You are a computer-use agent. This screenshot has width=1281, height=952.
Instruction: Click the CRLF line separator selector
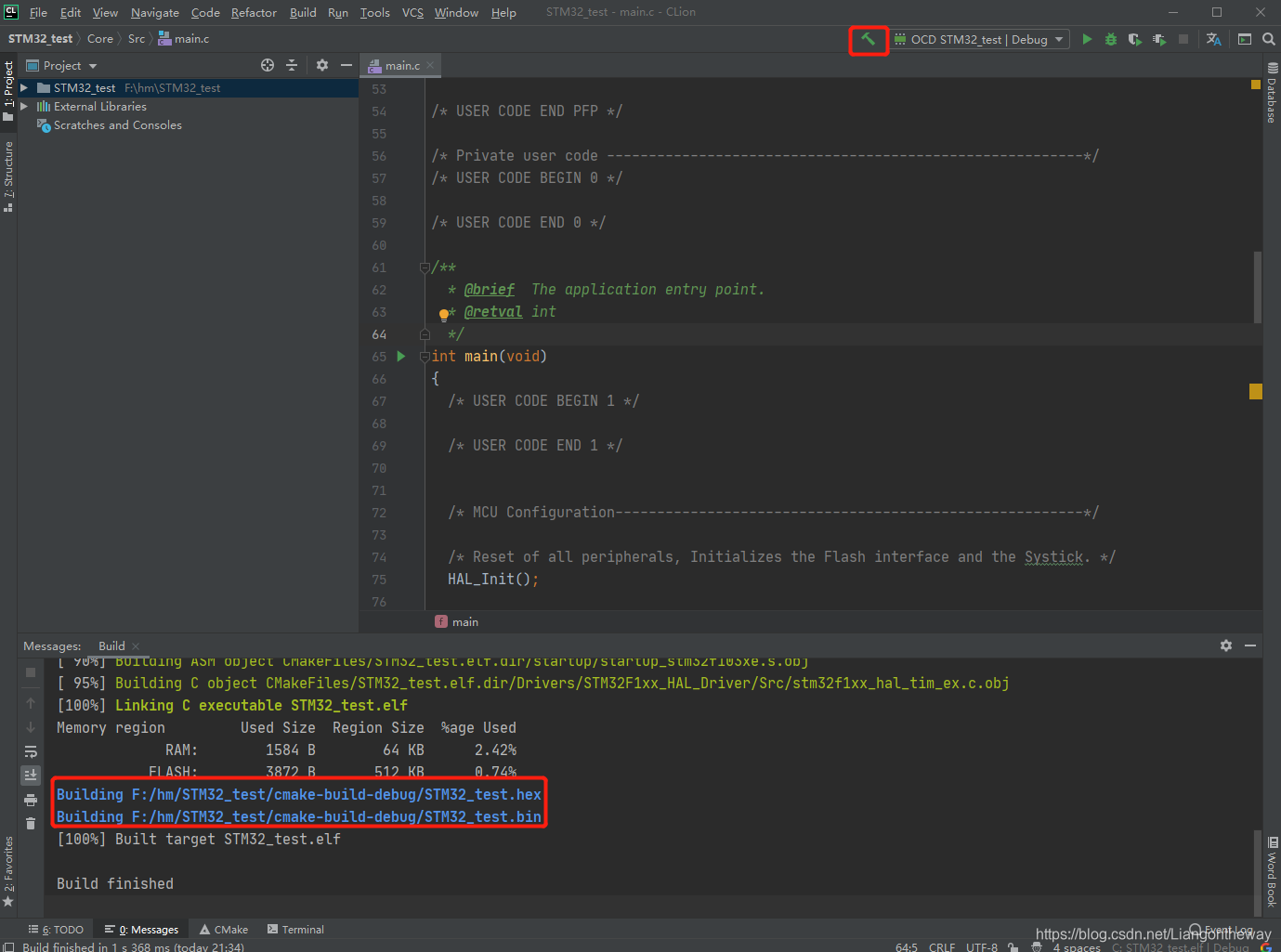pyautogui.click(x=942, y=947)
